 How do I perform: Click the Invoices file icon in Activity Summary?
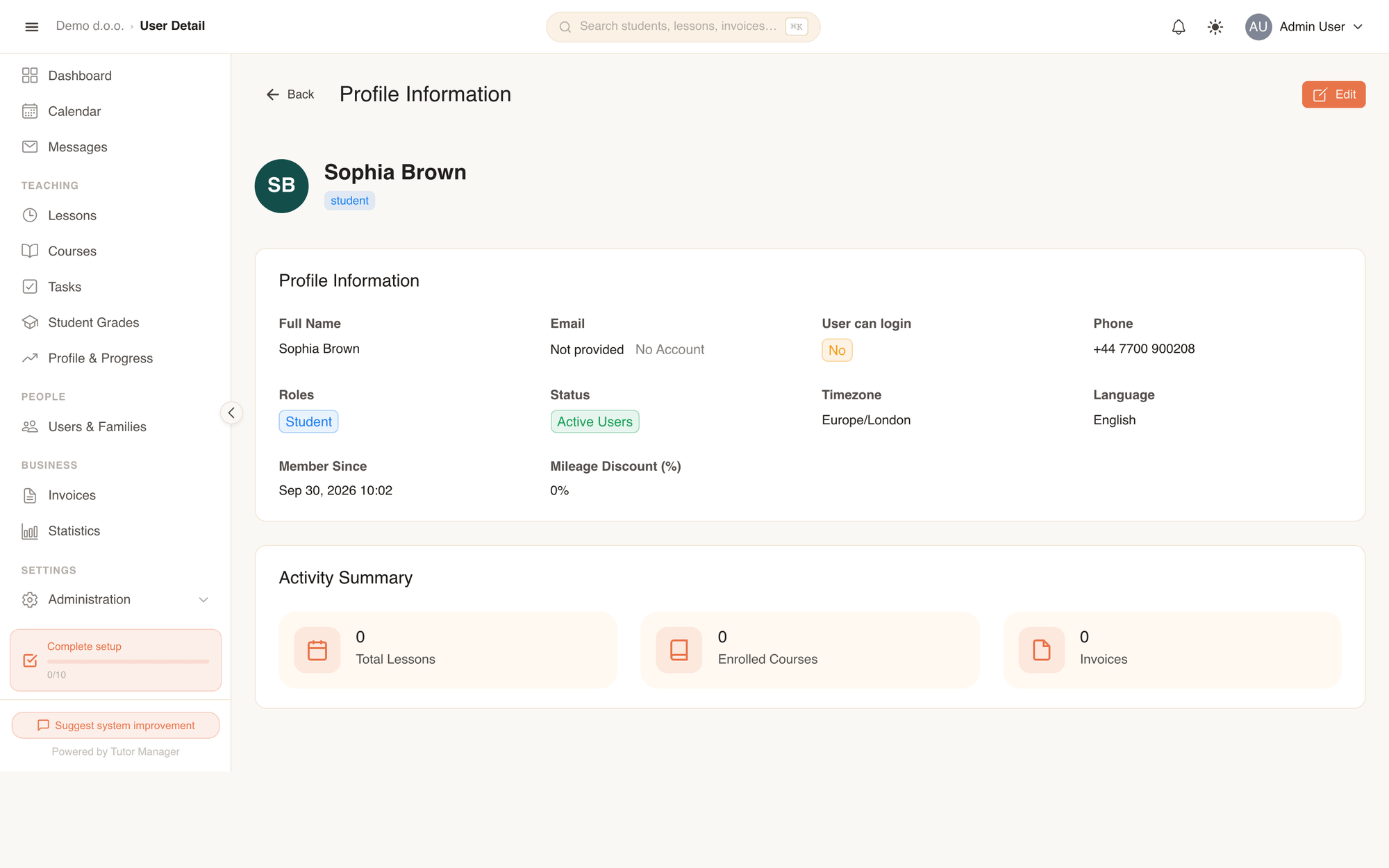click(1042, 650)
